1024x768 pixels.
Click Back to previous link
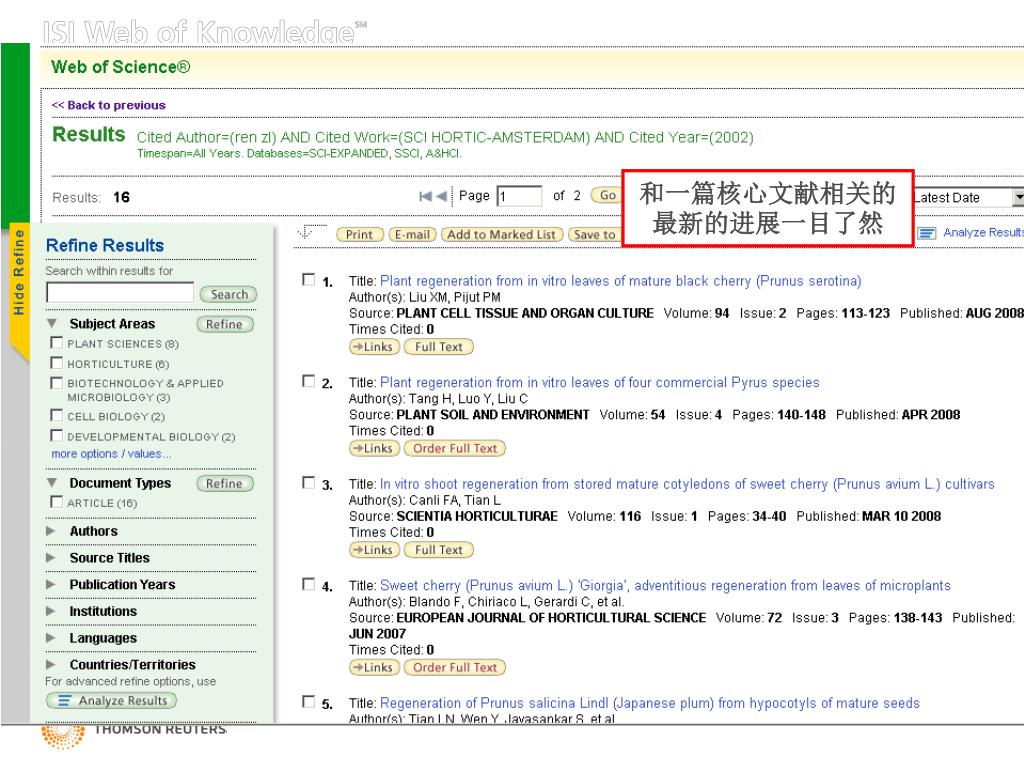click(x=108, y=105)
